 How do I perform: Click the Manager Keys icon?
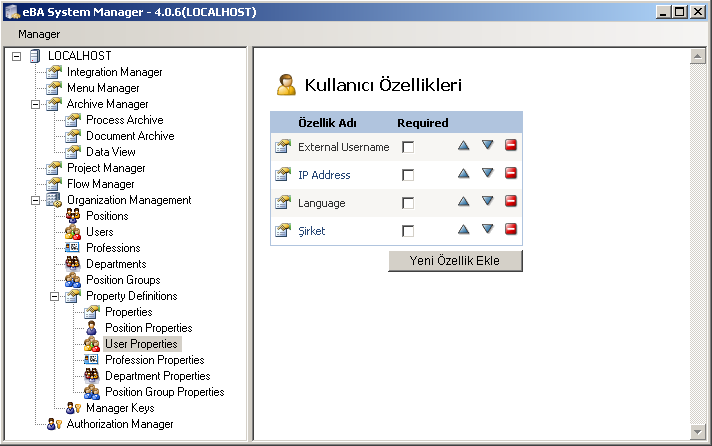click(74, 408)
